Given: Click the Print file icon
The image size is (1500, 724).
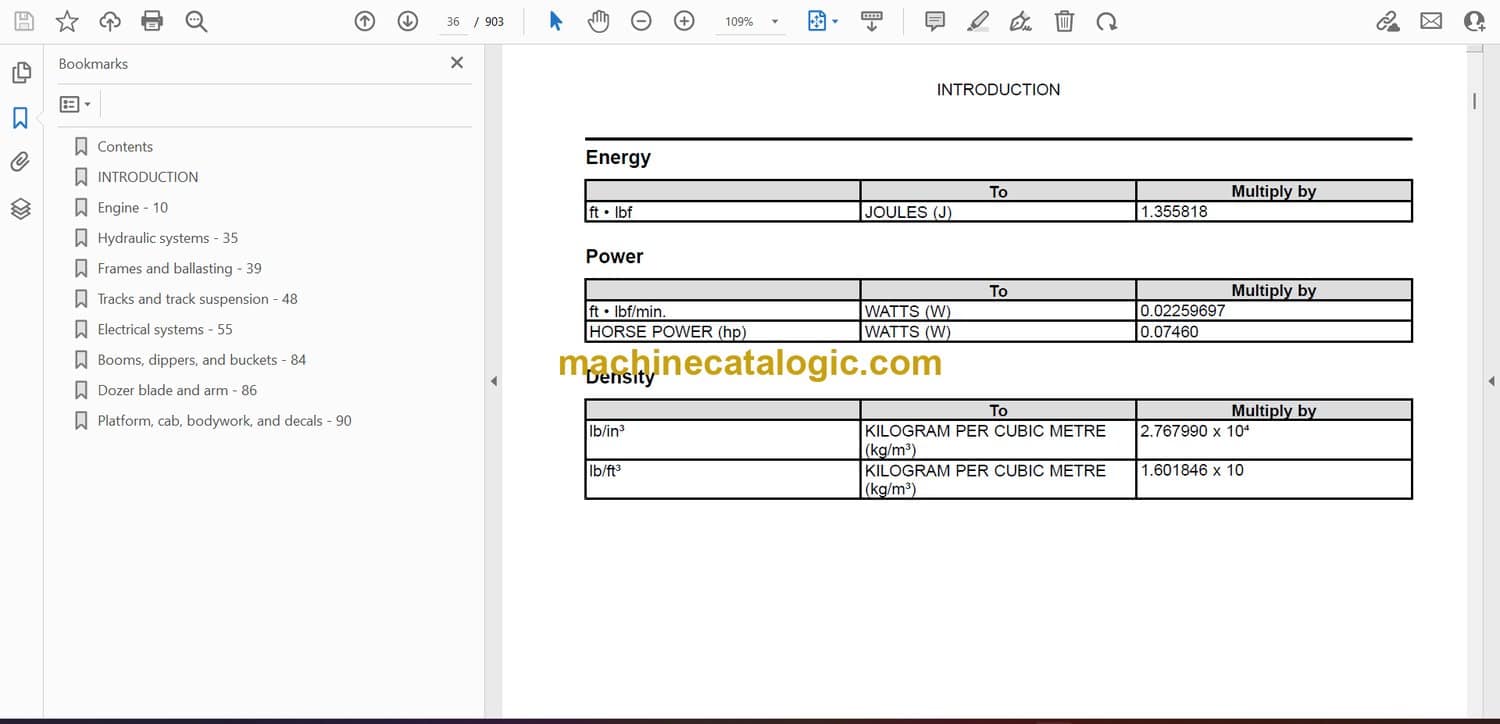Looking at the screenshot, I should [152, 21].
